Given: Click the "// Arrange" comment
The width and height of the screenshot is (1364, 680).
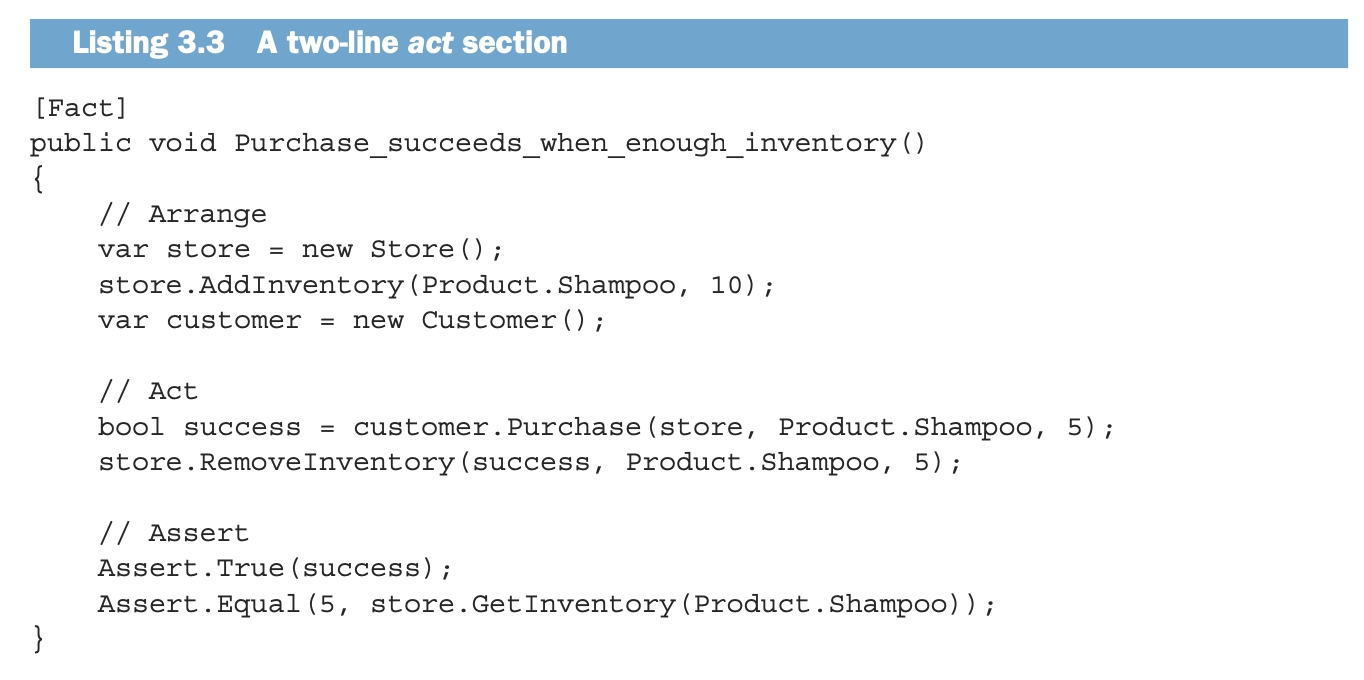Looking at the screenshot, I should (182, 214).
